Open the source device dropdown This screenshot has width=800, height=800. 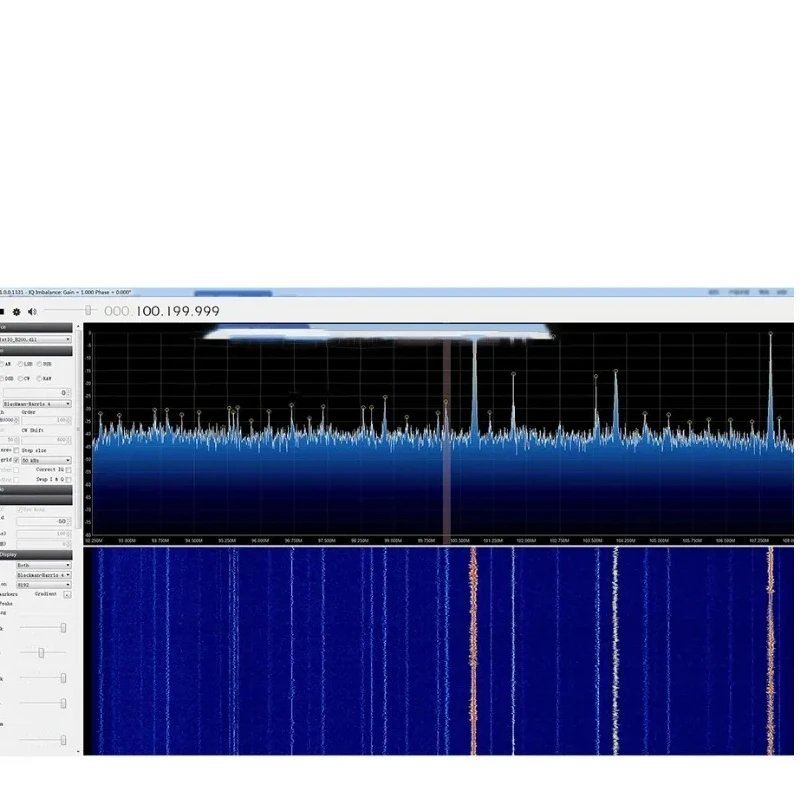pyautogui.click(x=36, y=339)
